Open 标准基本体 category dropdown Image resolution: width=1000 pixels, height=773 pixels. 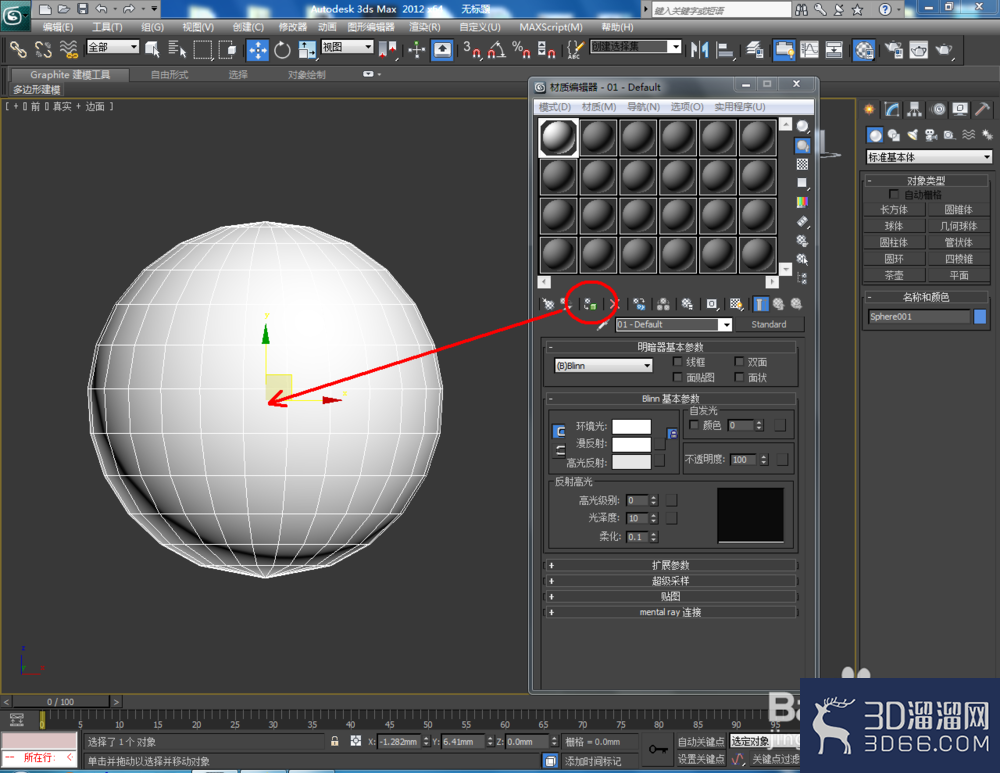(x=929, y=157)
